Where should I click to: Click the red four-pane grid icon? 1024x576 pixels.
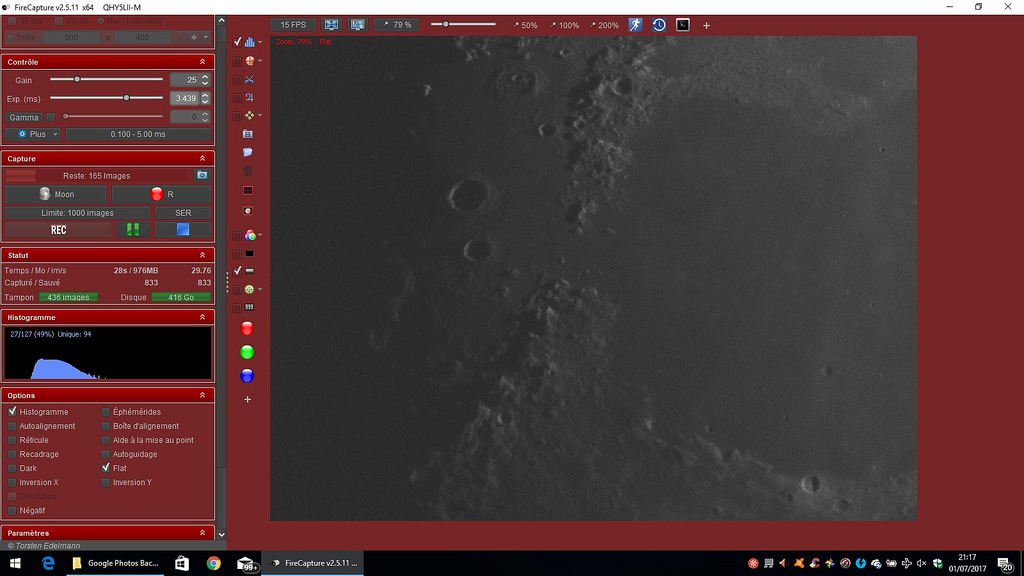(248, 191)
